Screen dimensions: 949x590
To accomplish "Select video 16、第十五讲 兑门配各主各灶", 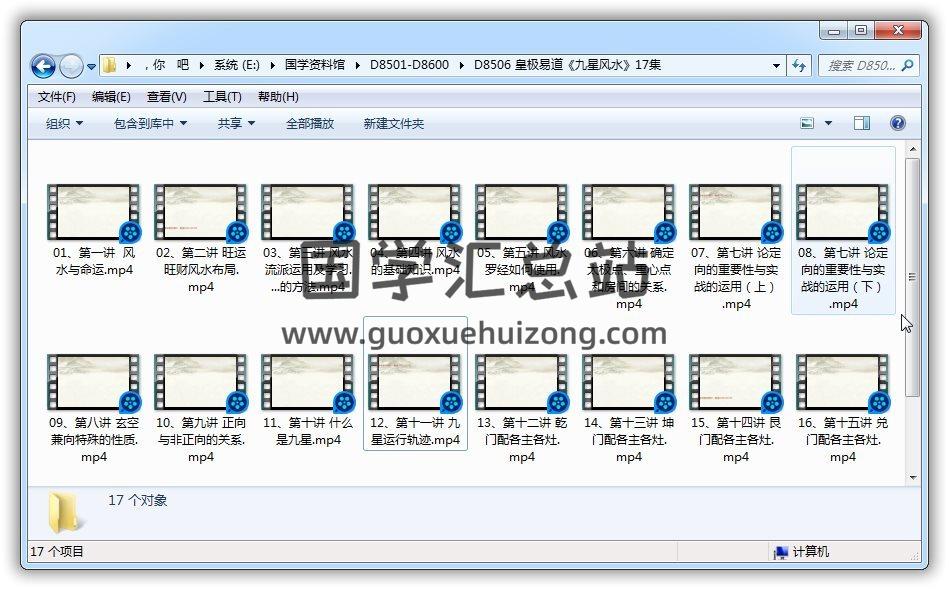I will (843, 409).
